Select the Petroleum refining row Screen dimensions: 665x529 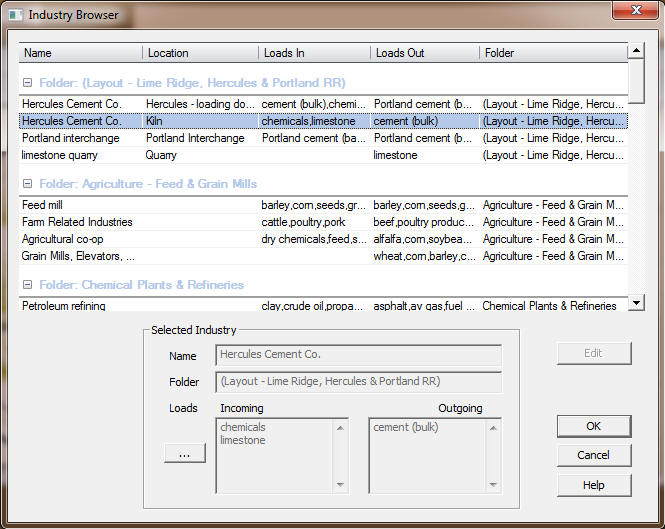pos(323,305)
